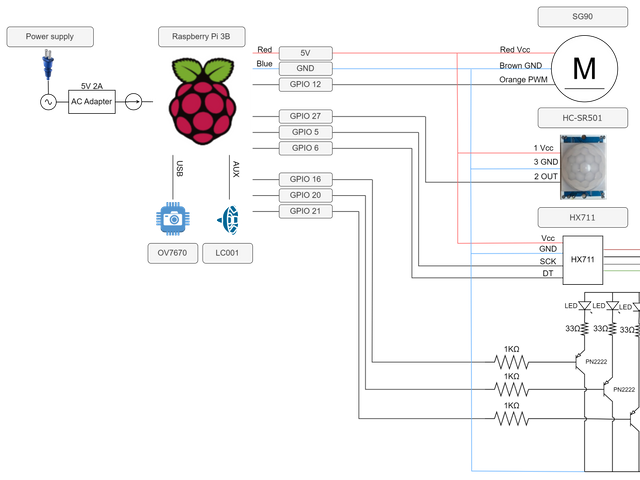Image resolution: width=640 pixels, height=480 pixels.
Task: Select the GPIO 16 pin label
Action: (305, 179)
